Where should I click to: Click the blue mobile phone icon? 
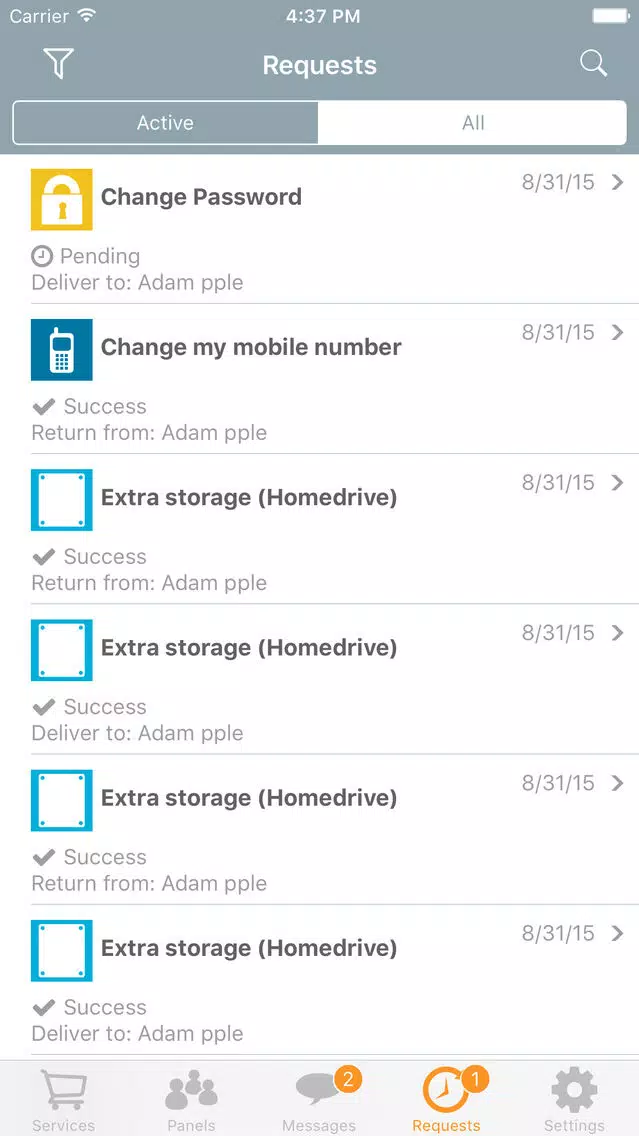(62, 349)
